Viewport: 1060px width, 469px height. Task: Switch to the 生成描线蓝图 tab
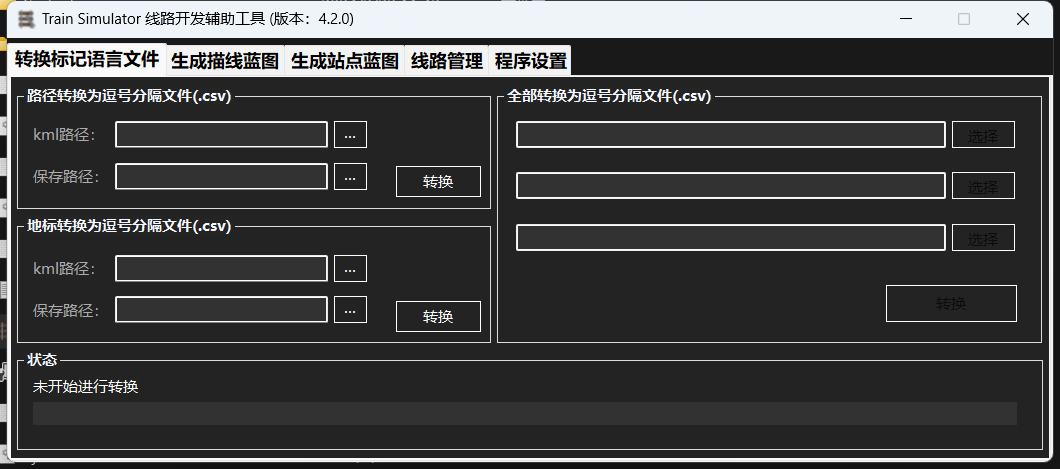coord(225,61)
